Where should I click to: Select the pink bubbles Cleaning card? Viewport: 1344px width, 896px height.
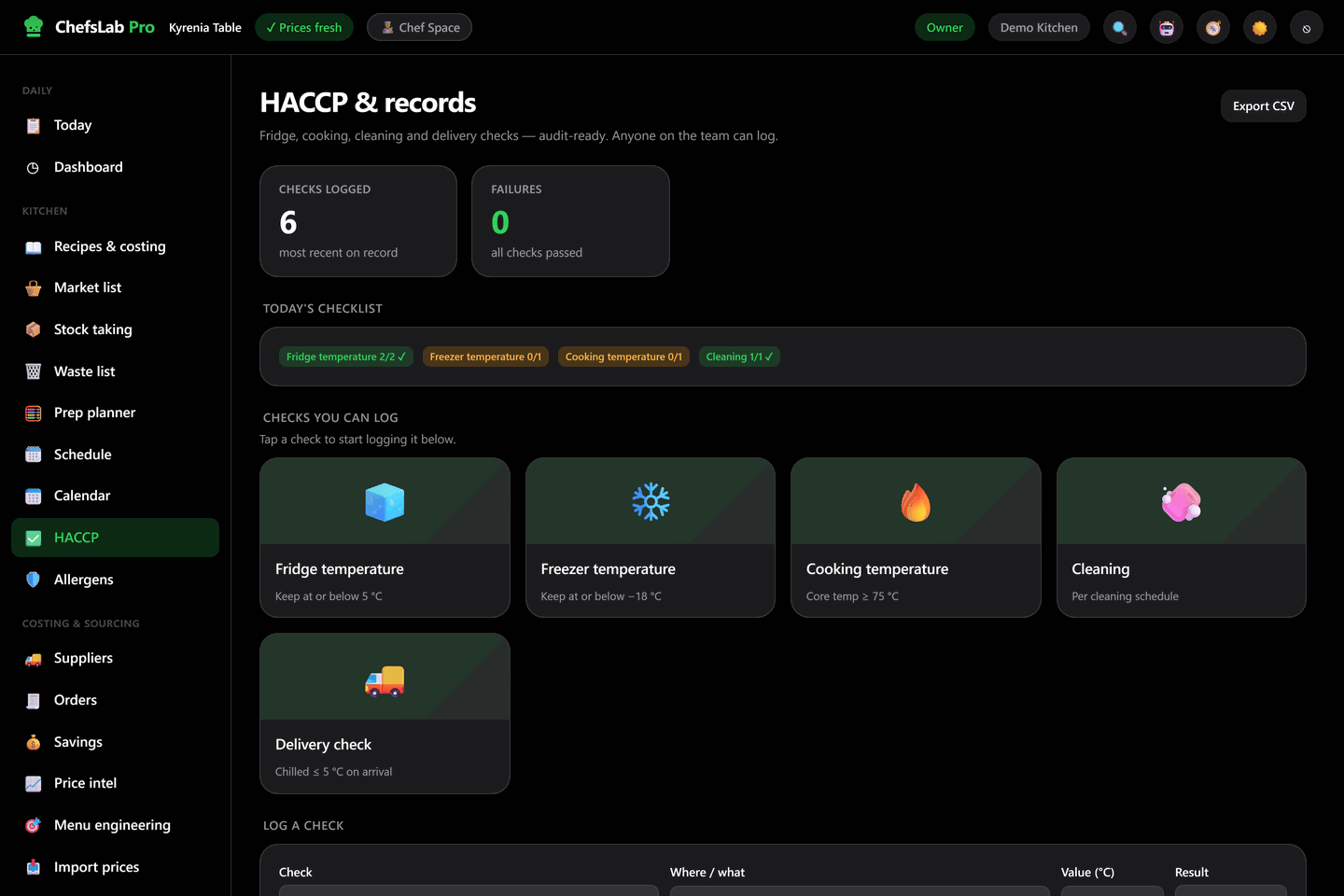[x=1181, y=538]
